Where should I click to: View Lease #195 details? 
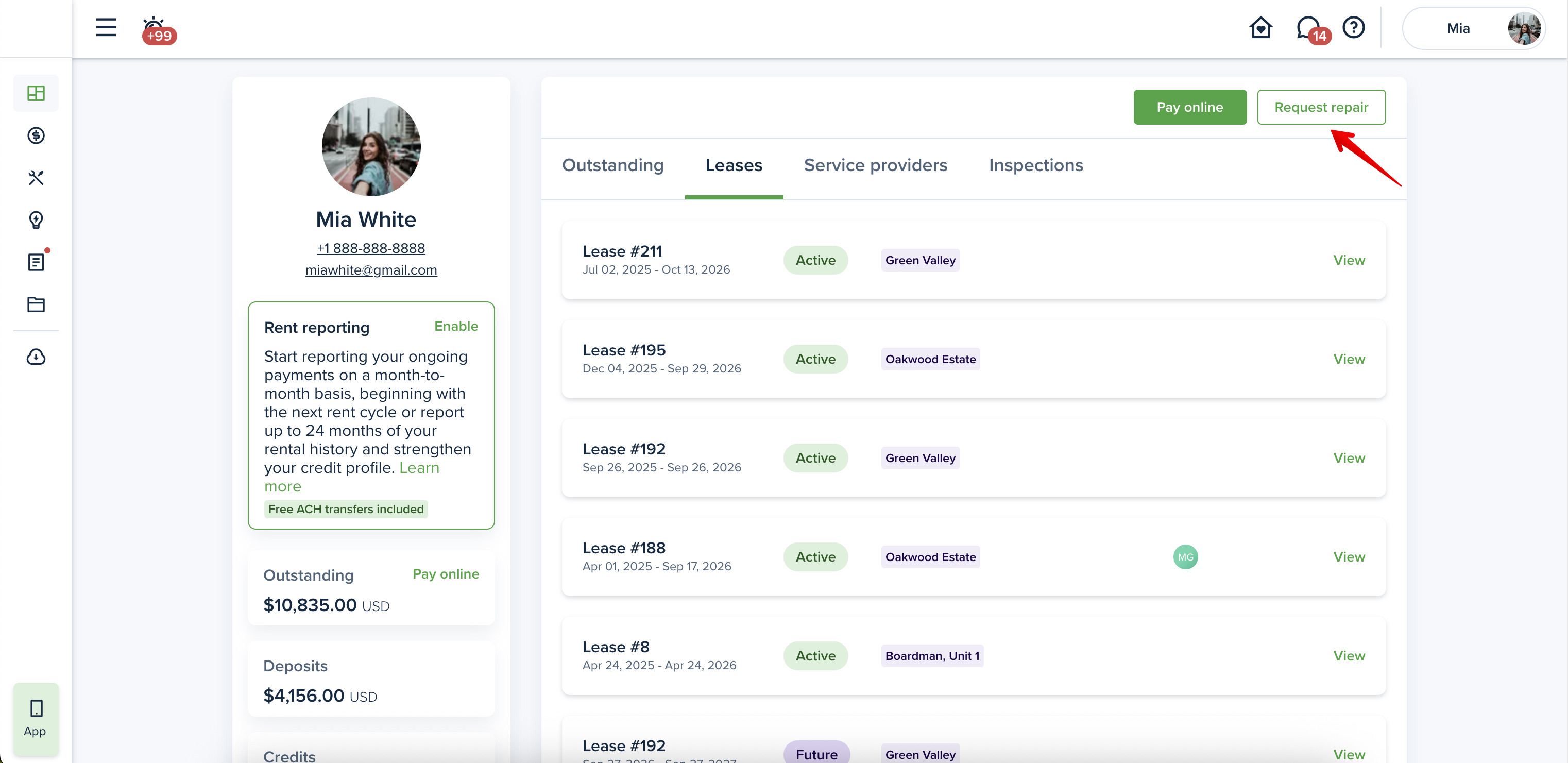click(x=1349, y=359)
